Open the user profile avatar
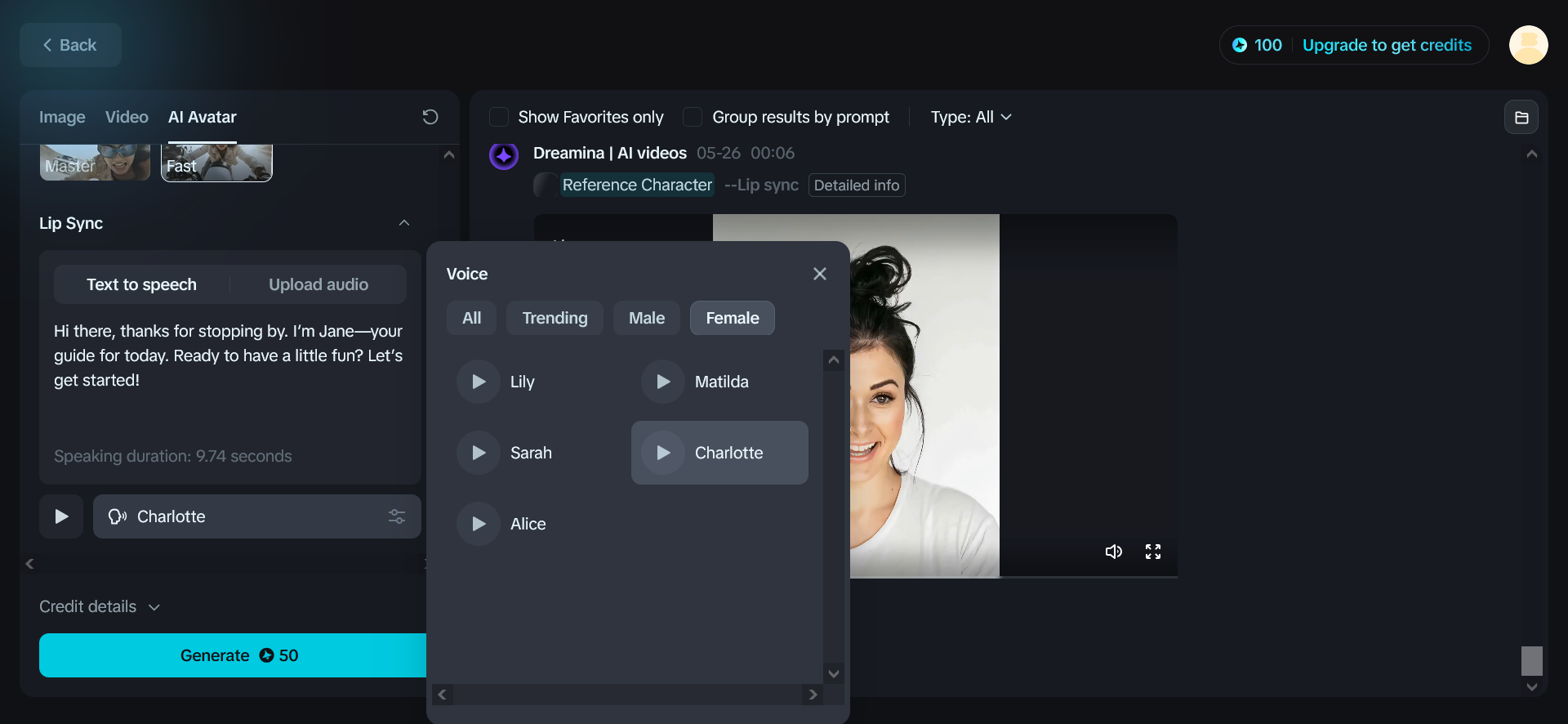 pyautogui.click(x=1528, y=45)
